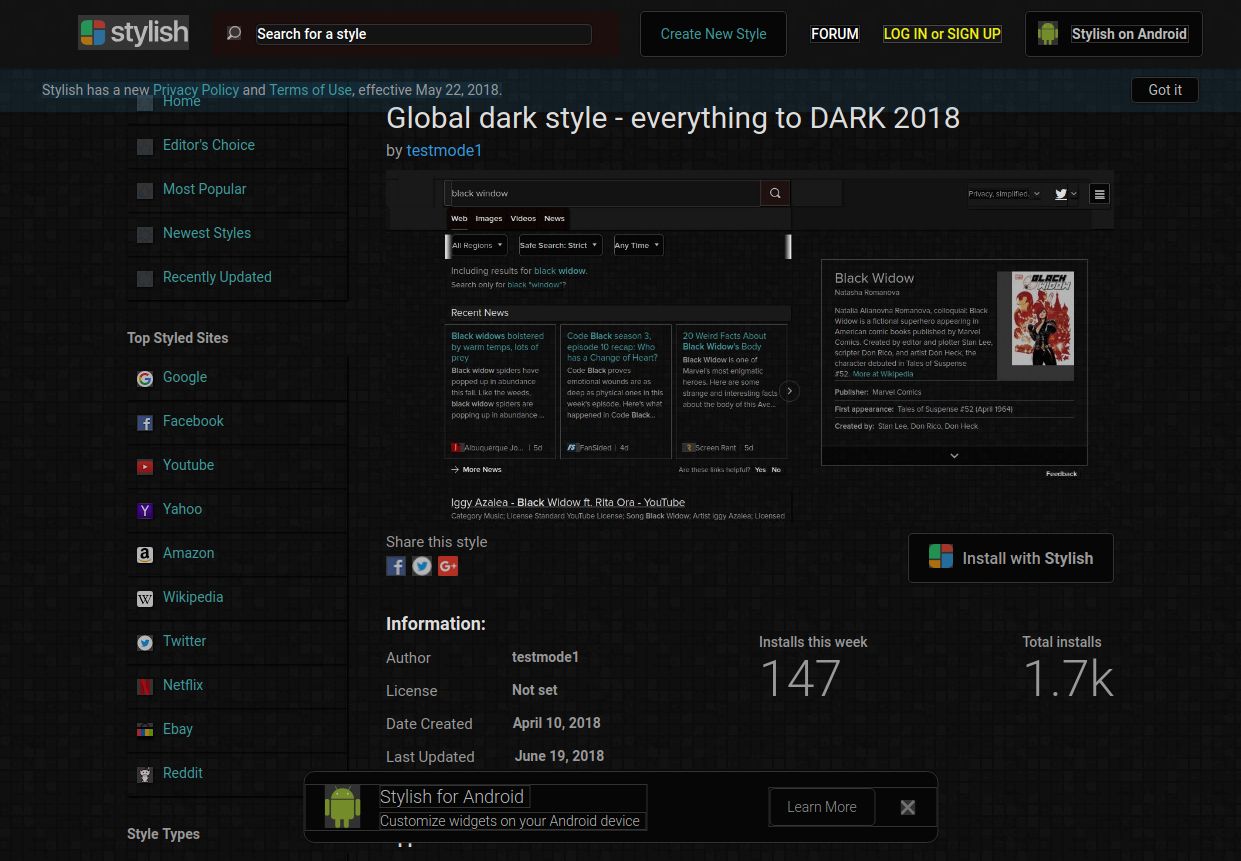Click the Yahoo sidebar icon
Image resolution: width=1241 pixels, height=861 pixels.
coord(145,510)
